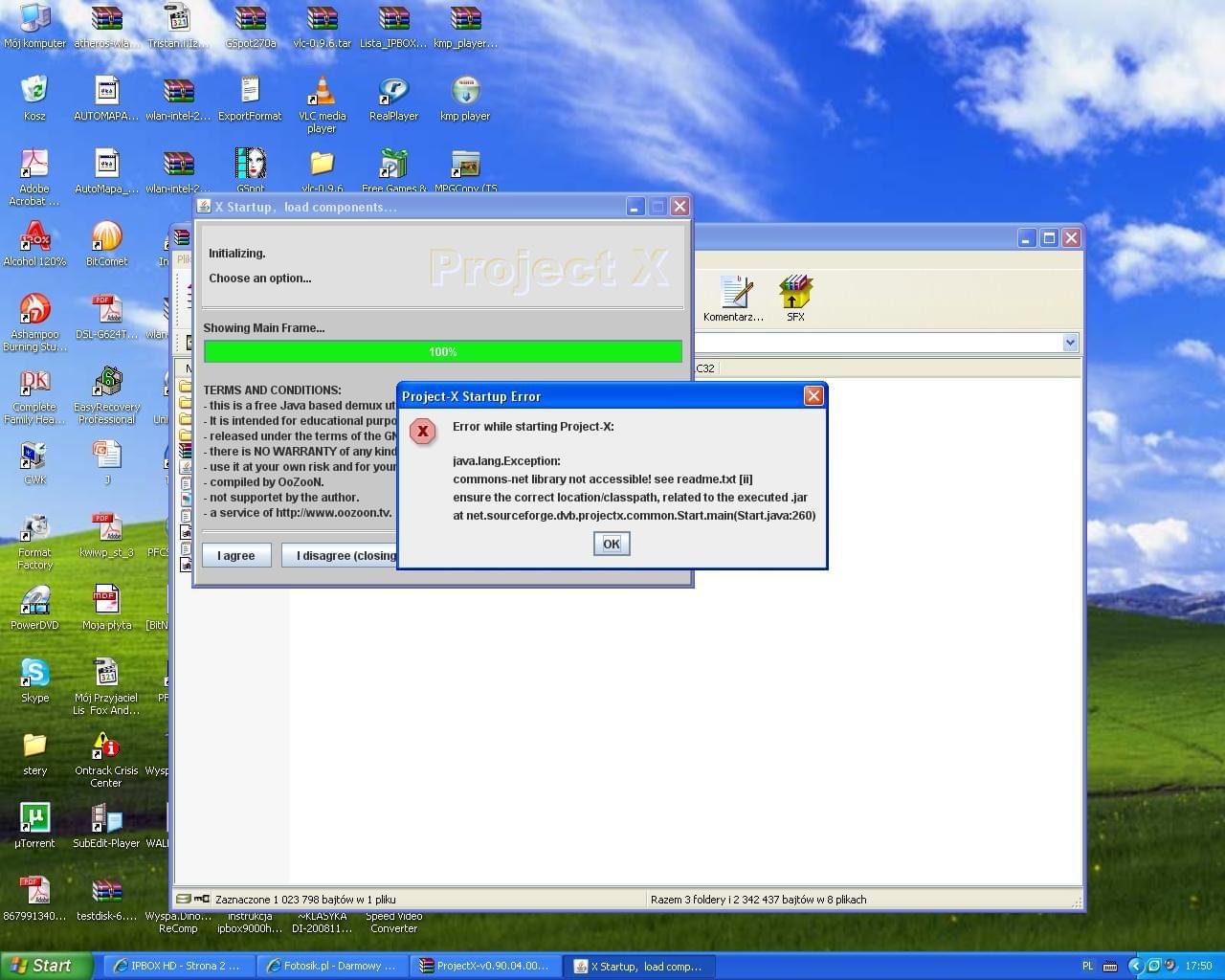Select Ontrack Crisis Center shortcut
Screen dimensions: 1225x980
point(106,759)
